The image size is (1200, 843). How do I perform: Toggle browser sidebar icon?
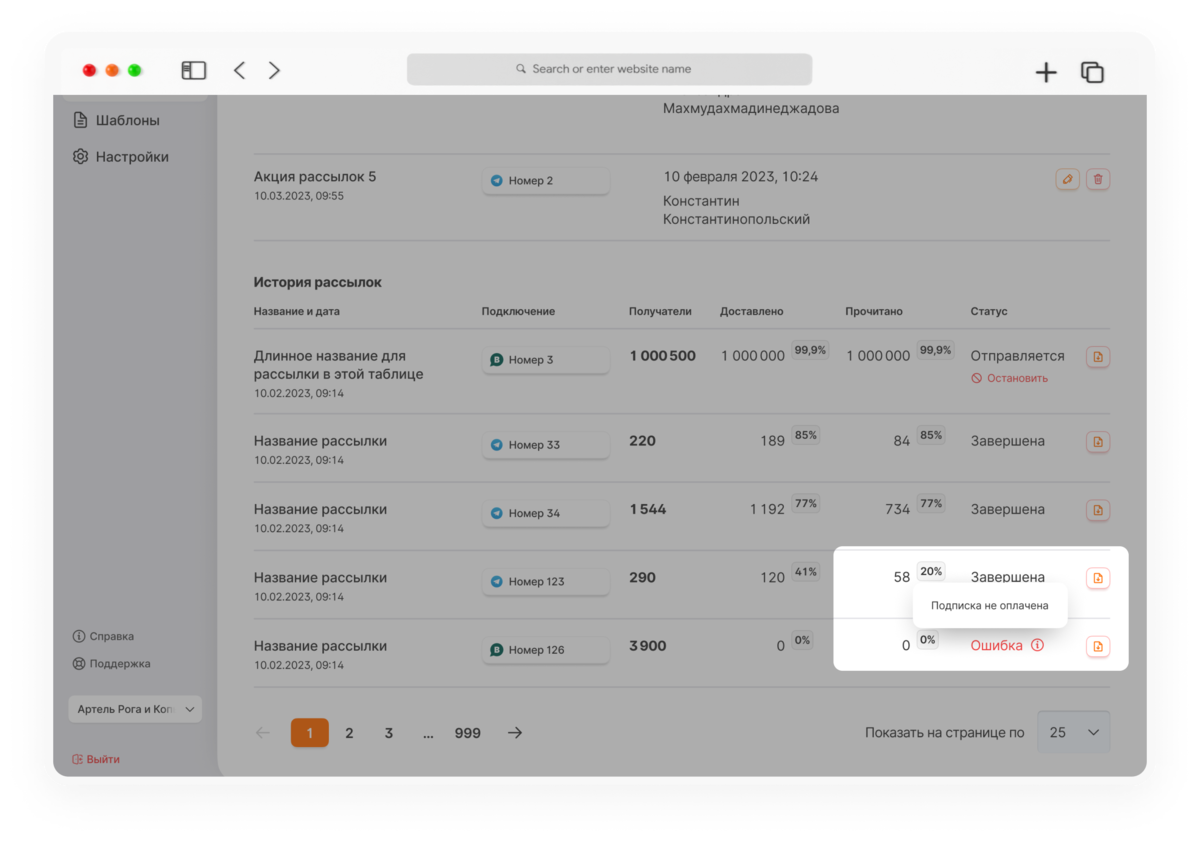coord(193,70)
